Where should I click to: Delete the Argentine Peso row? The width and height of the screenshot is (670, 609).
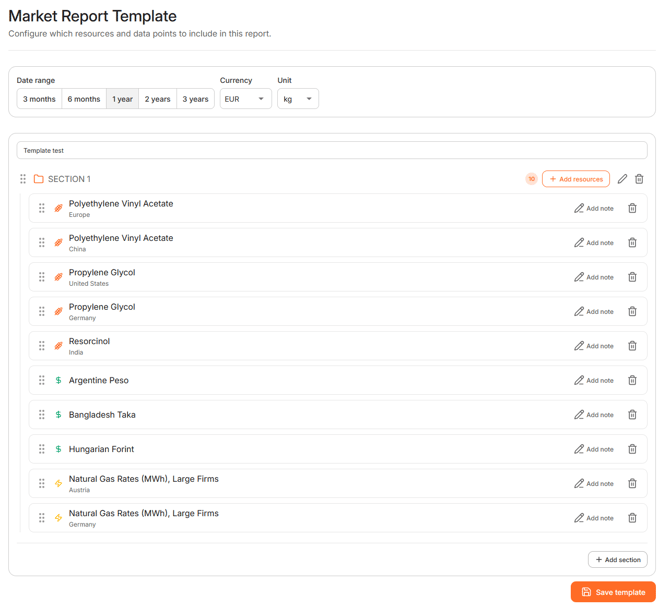click(x=632, y=380)
